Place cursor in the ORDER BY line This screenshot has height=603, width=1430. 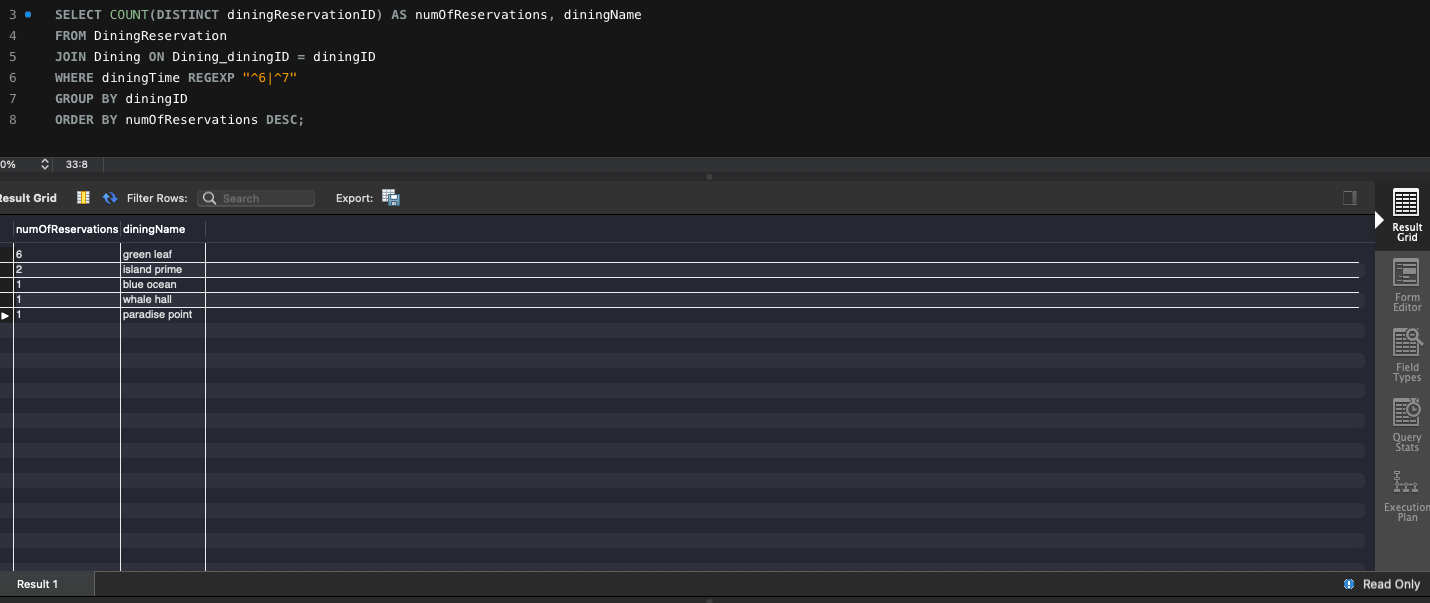[179, 119]
